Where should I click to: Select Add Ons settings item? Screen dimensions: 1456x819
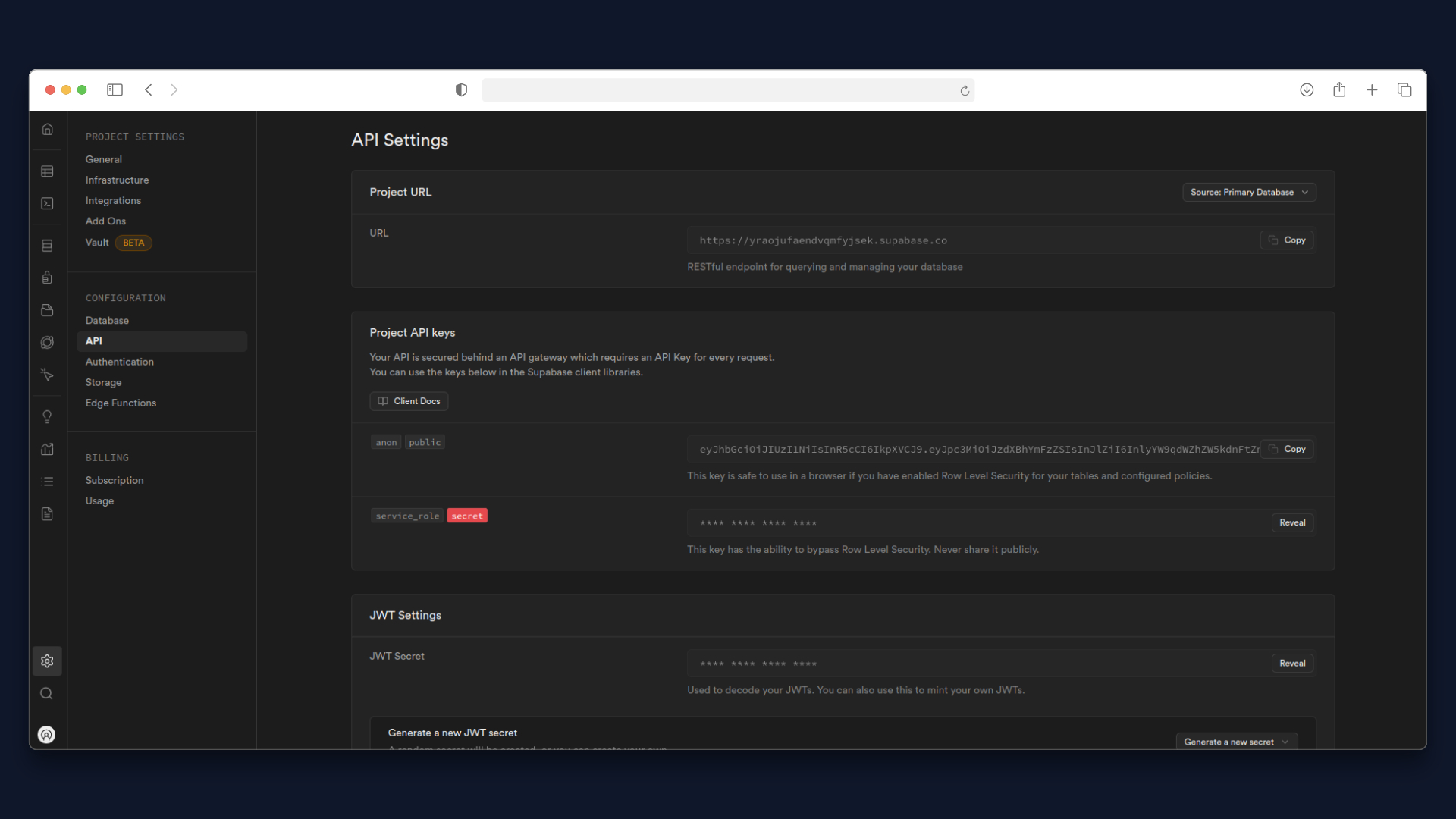coord(105,221)
